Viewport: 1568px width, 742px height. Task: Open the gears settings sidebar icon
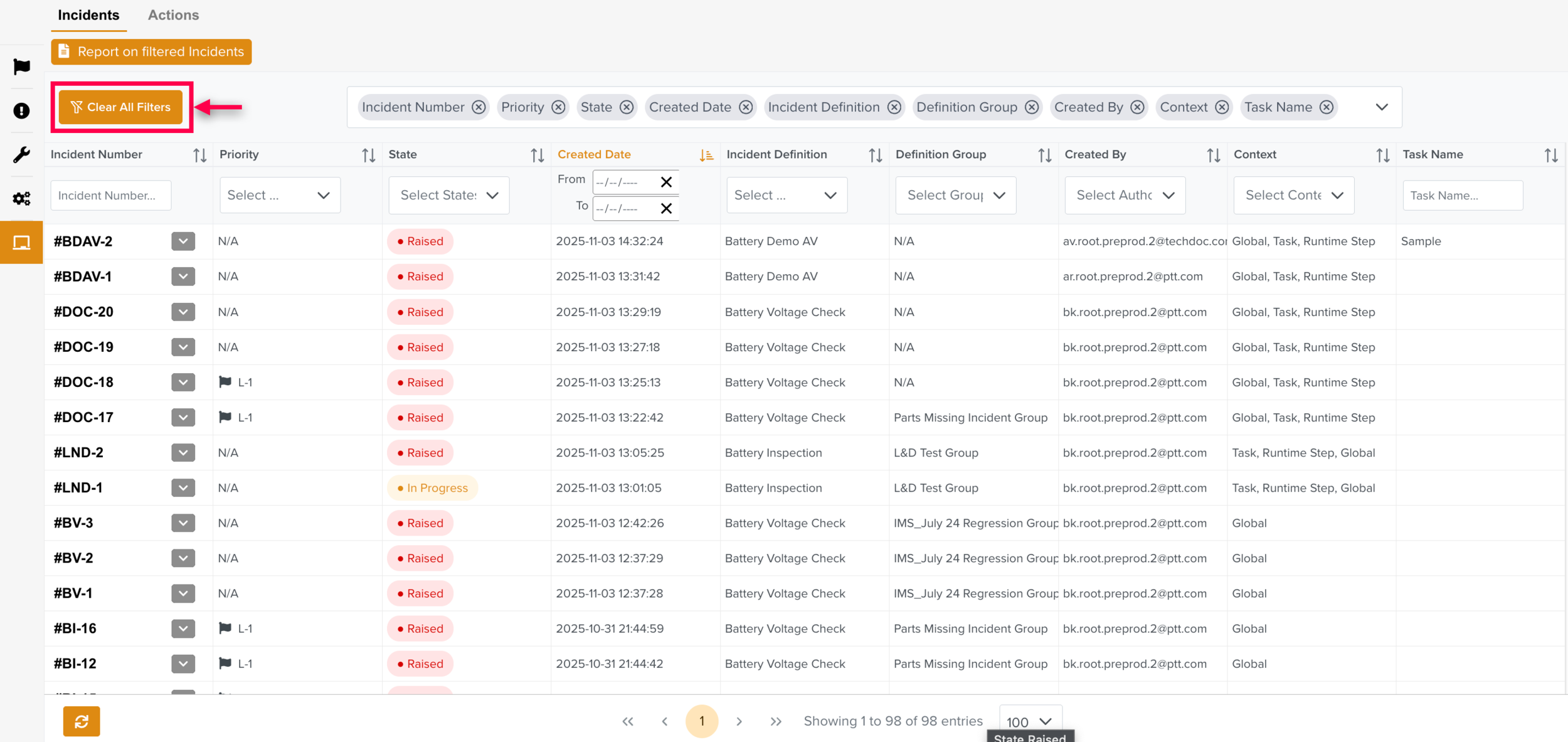point(21,198)
